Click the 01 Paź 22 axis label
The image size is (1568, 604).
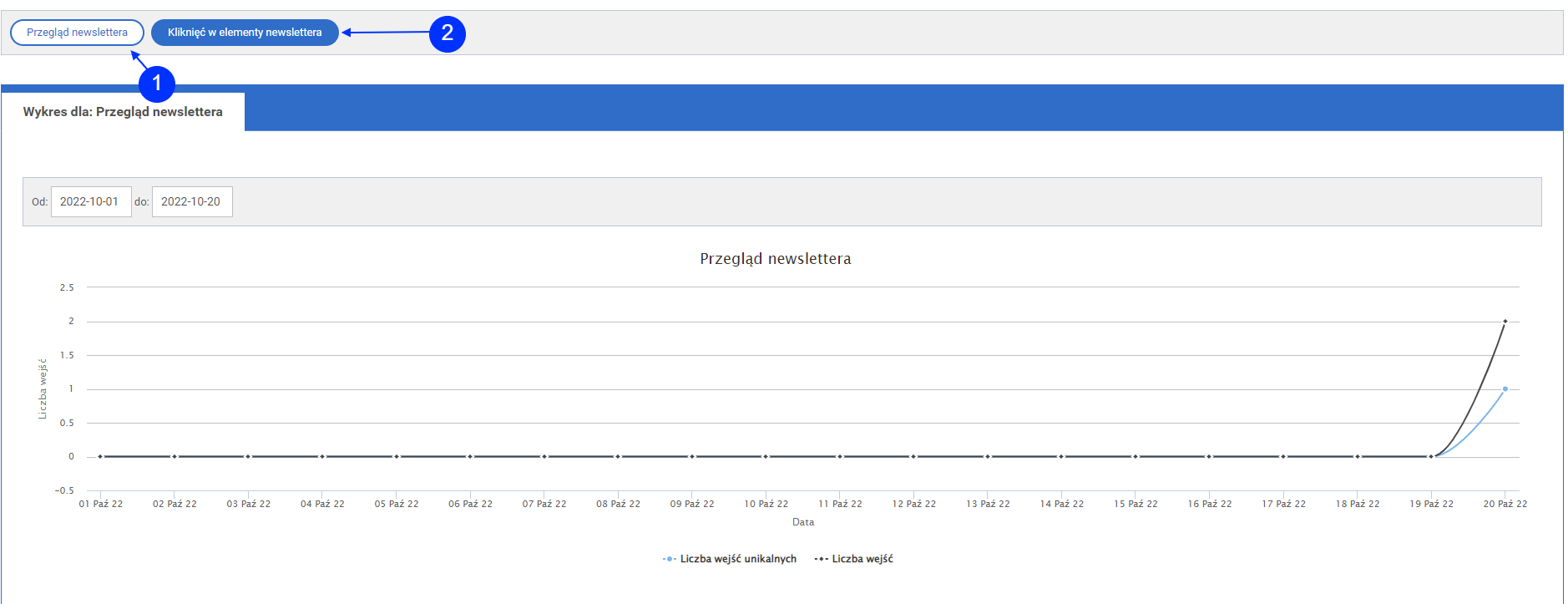[101, 504]
